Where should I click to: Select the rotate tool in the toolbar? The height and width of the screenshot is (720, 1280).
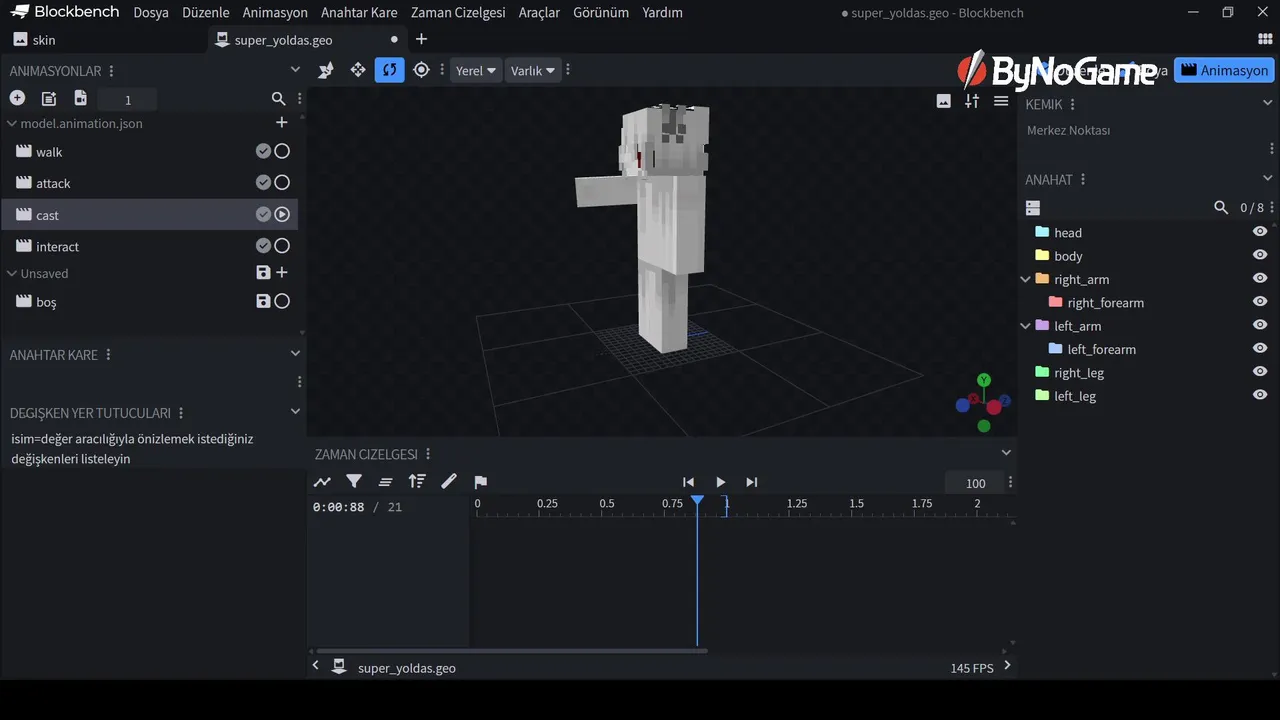389,70
